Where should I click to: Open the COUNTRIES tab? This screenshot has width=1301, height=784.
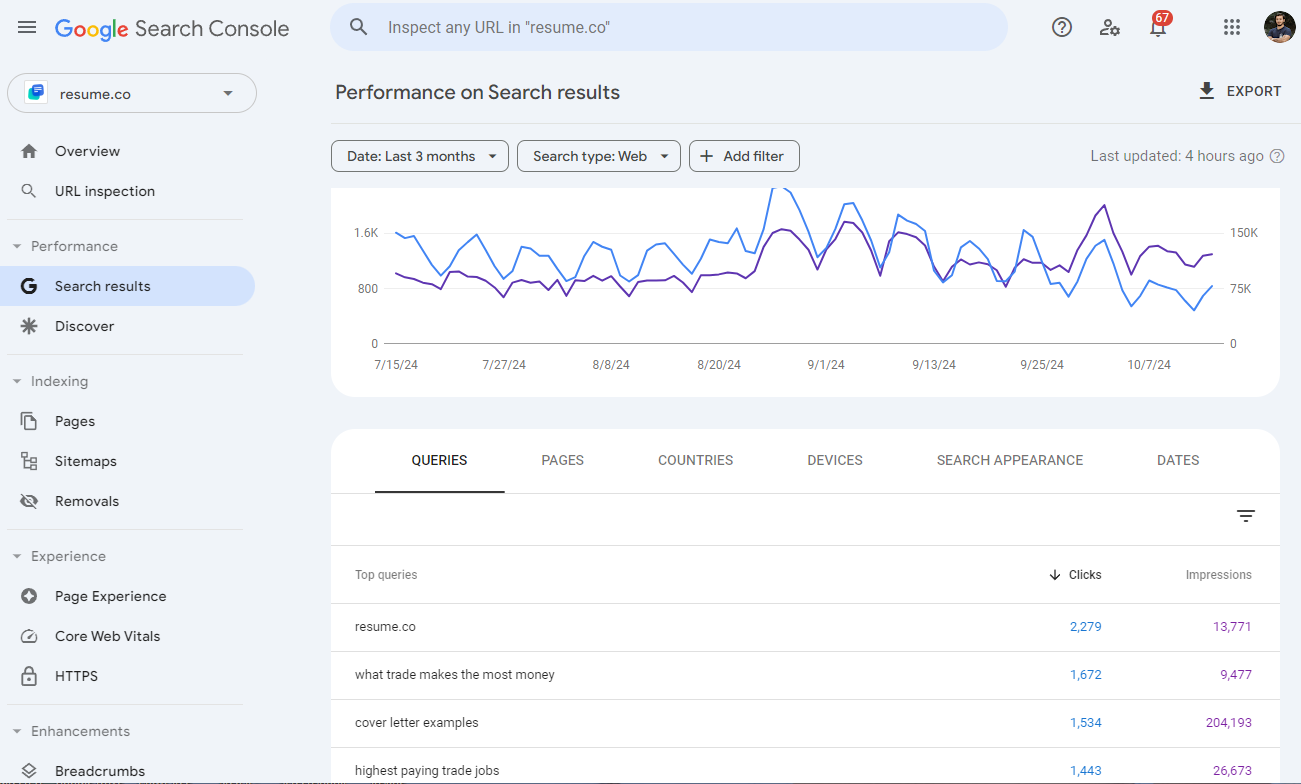tap(695, 460)
